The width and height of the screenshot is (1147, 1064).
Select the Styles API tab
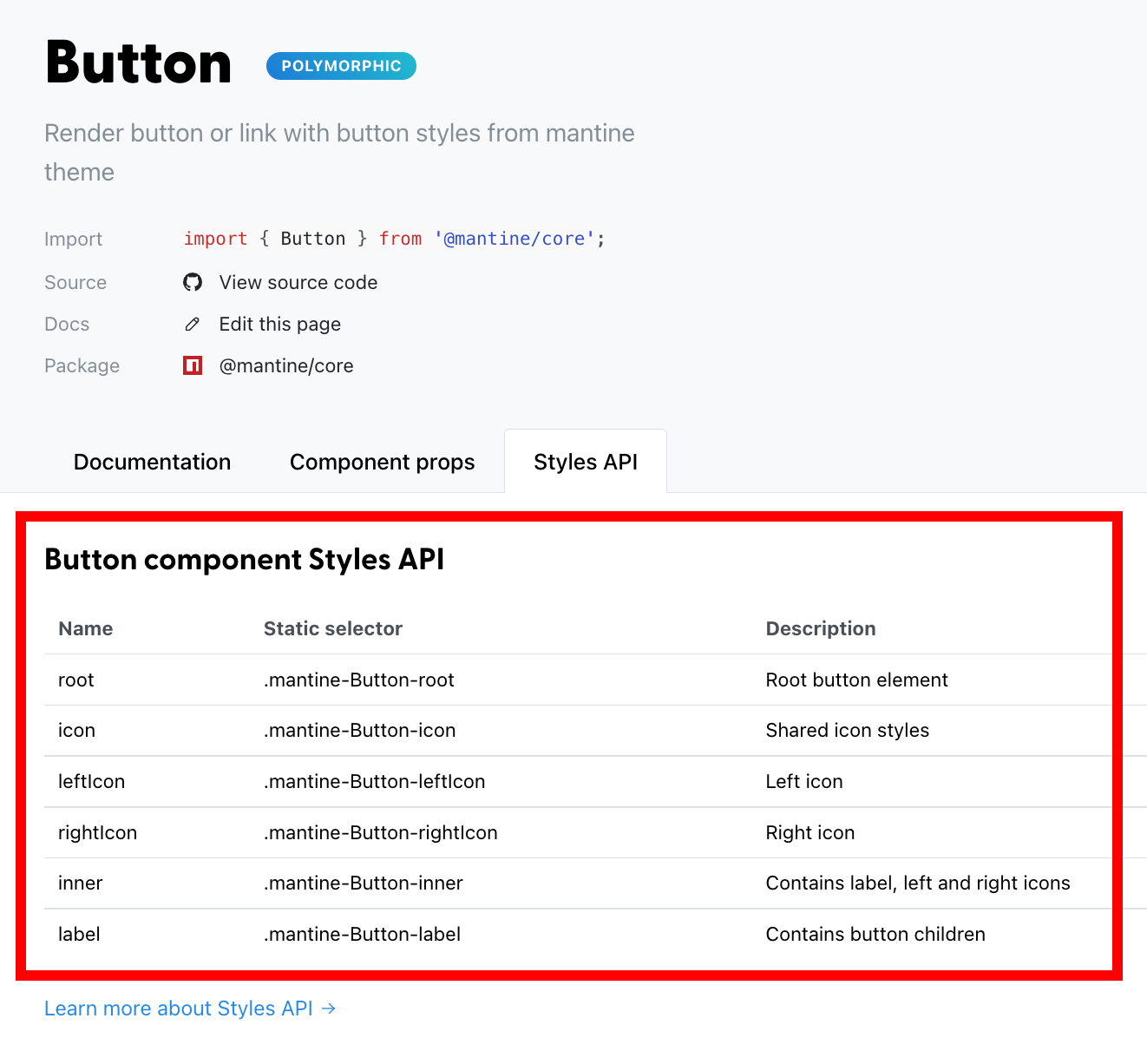tap(585, 462)
